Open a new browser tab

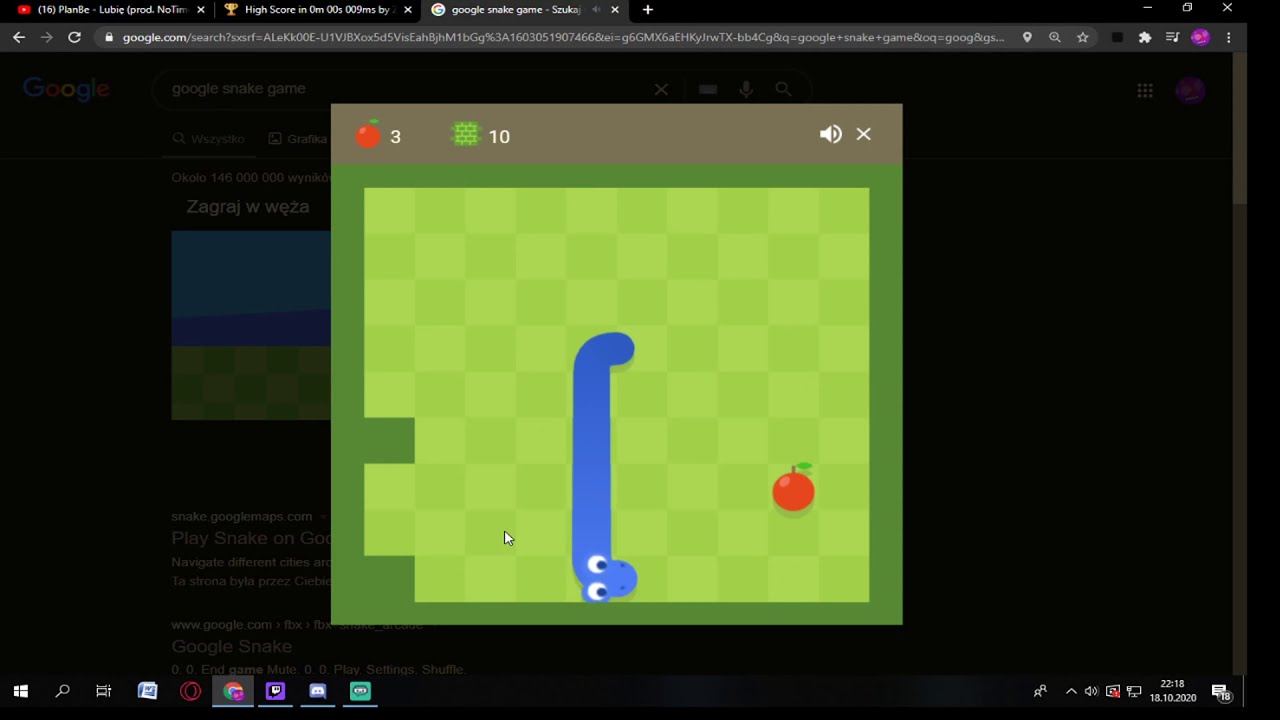coord(648,10)
